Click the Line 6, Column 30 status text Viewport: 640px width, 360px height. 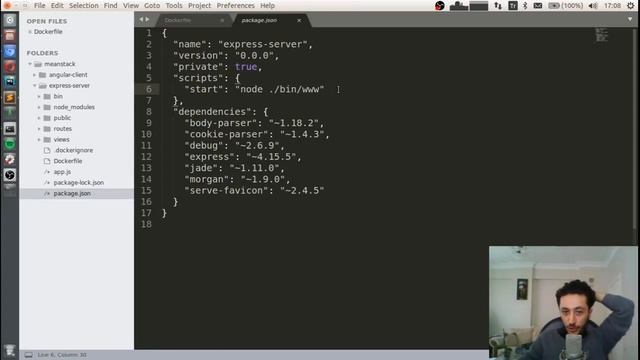click(x=62, y=355)
